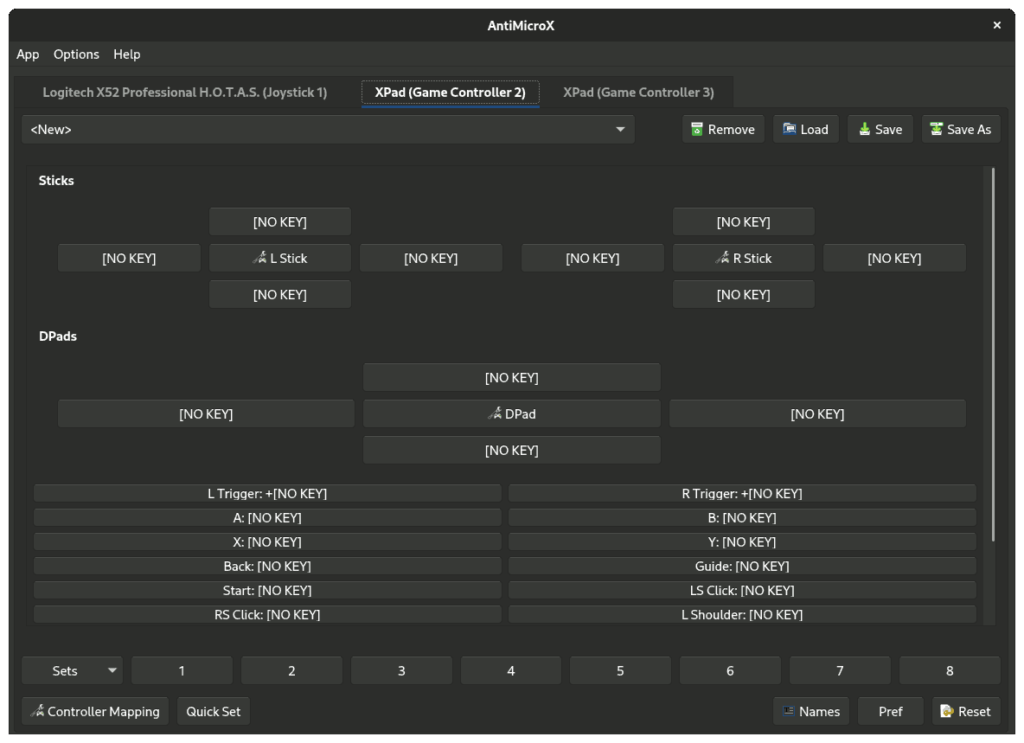Select set 1 button
This screenshot has width=1024, height=743.
click(x=182, y=671)
